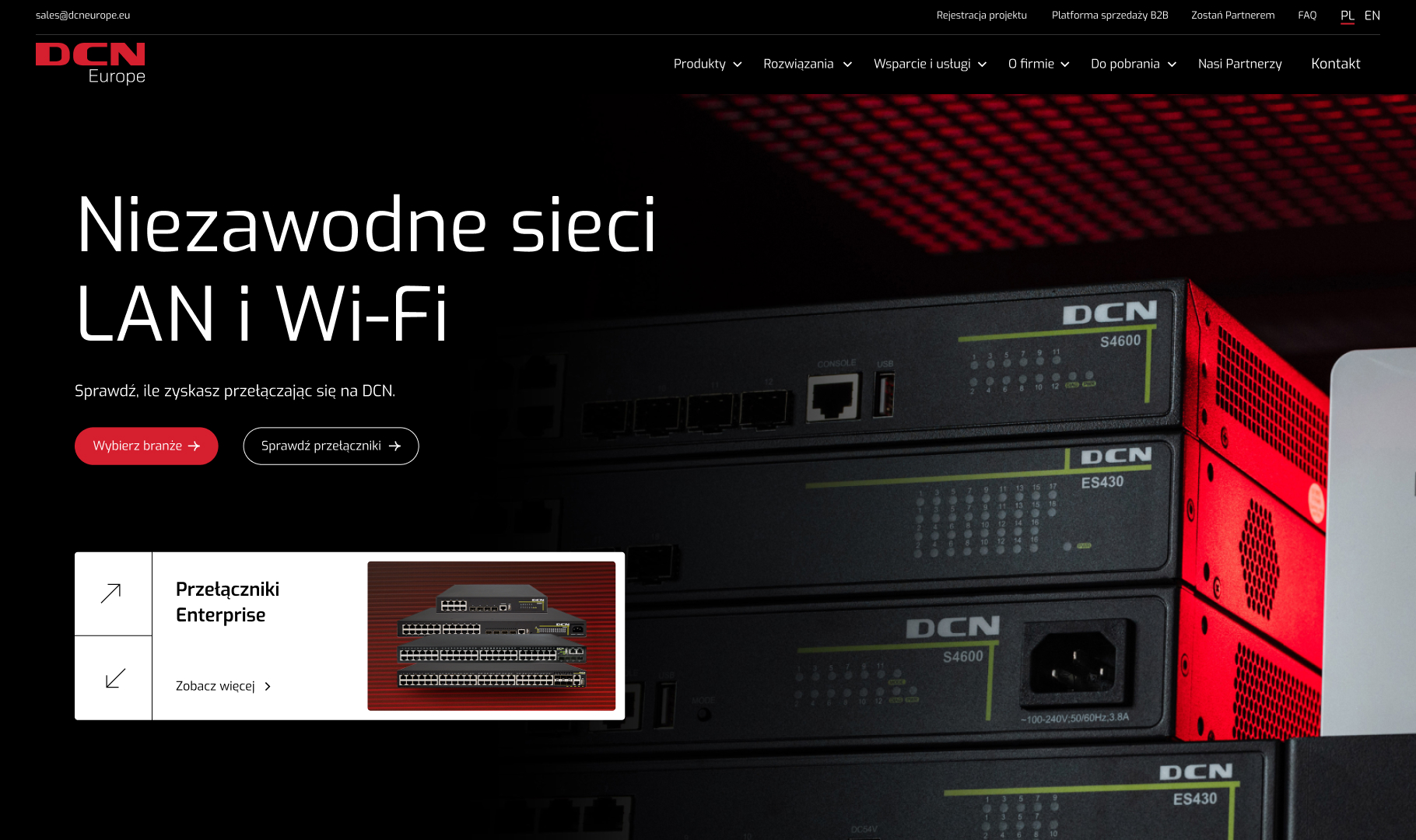Click the Przełączniki Enterprise switches thumbnail

pos(491,636)
